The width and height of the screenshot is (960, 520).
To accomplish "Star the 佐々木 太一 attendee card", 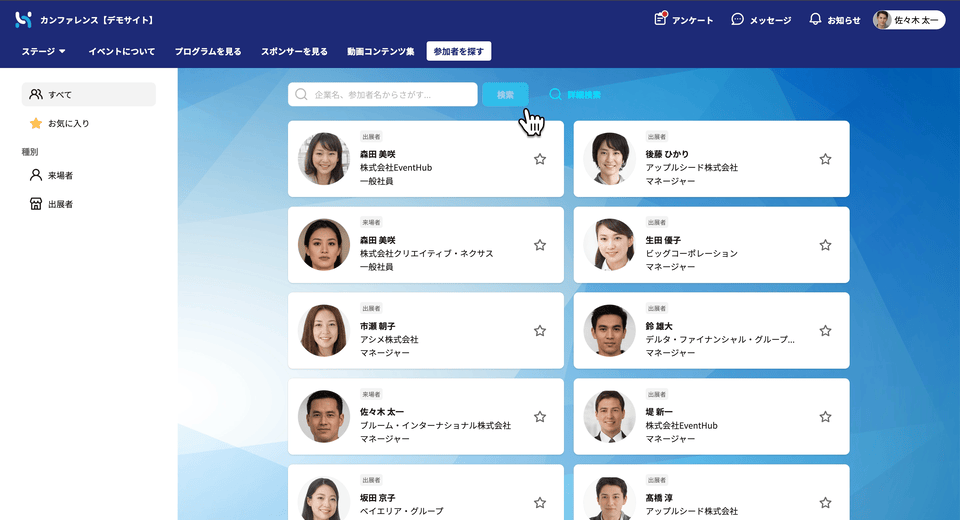I will (x=539, y=416).
